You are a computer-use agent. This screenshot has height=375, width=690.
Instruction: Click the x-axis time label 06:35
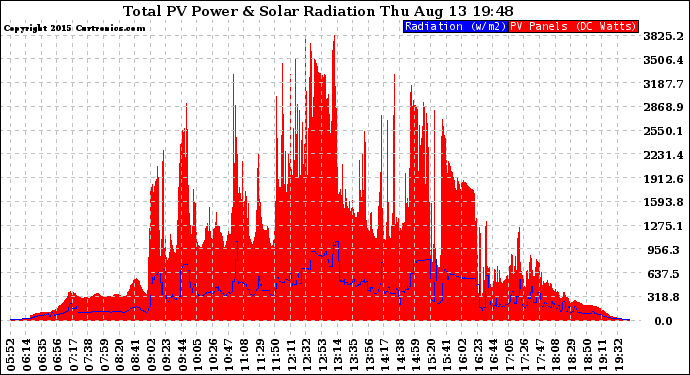[43, 355]
